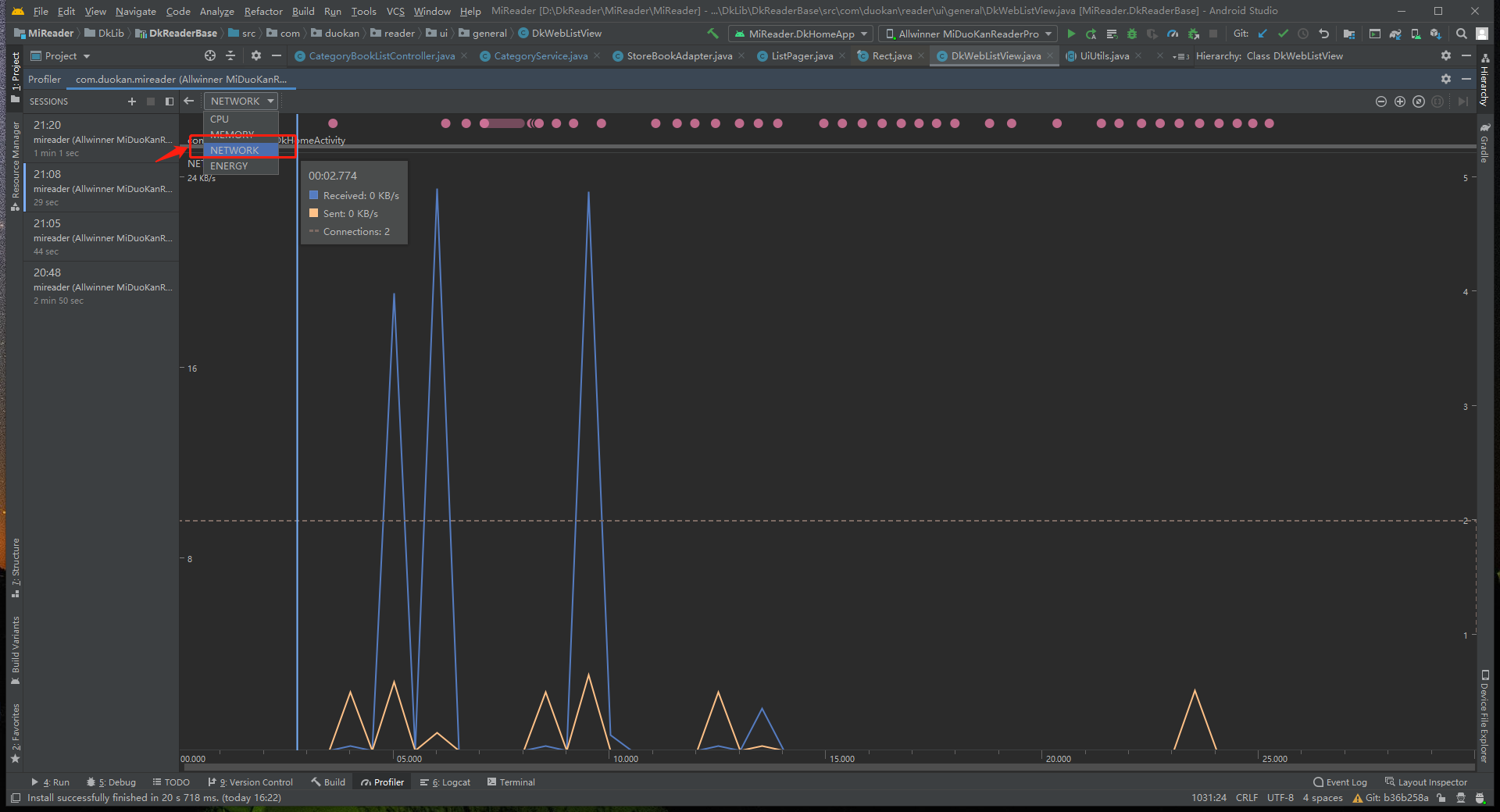Select the 20:48 session lasting 2 min 50 sec

102,286
